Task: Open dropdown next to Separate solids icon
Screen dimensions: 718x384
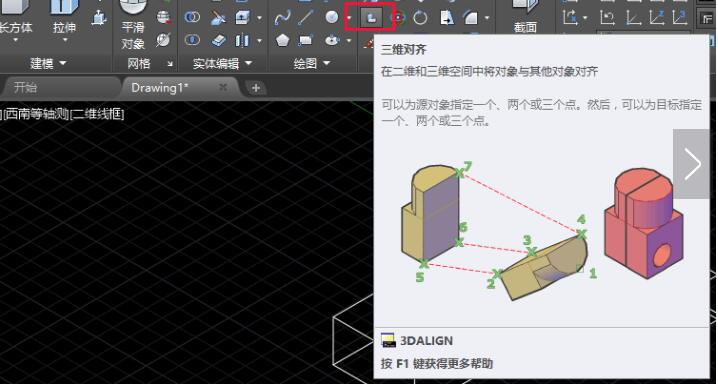Action: pyautogui.click(x=259, y=41)
